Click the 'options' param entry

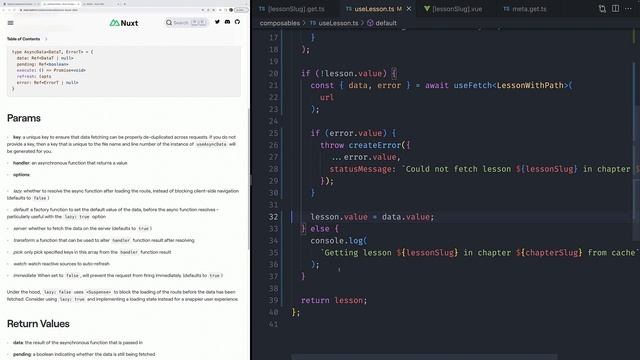(21, 175)
